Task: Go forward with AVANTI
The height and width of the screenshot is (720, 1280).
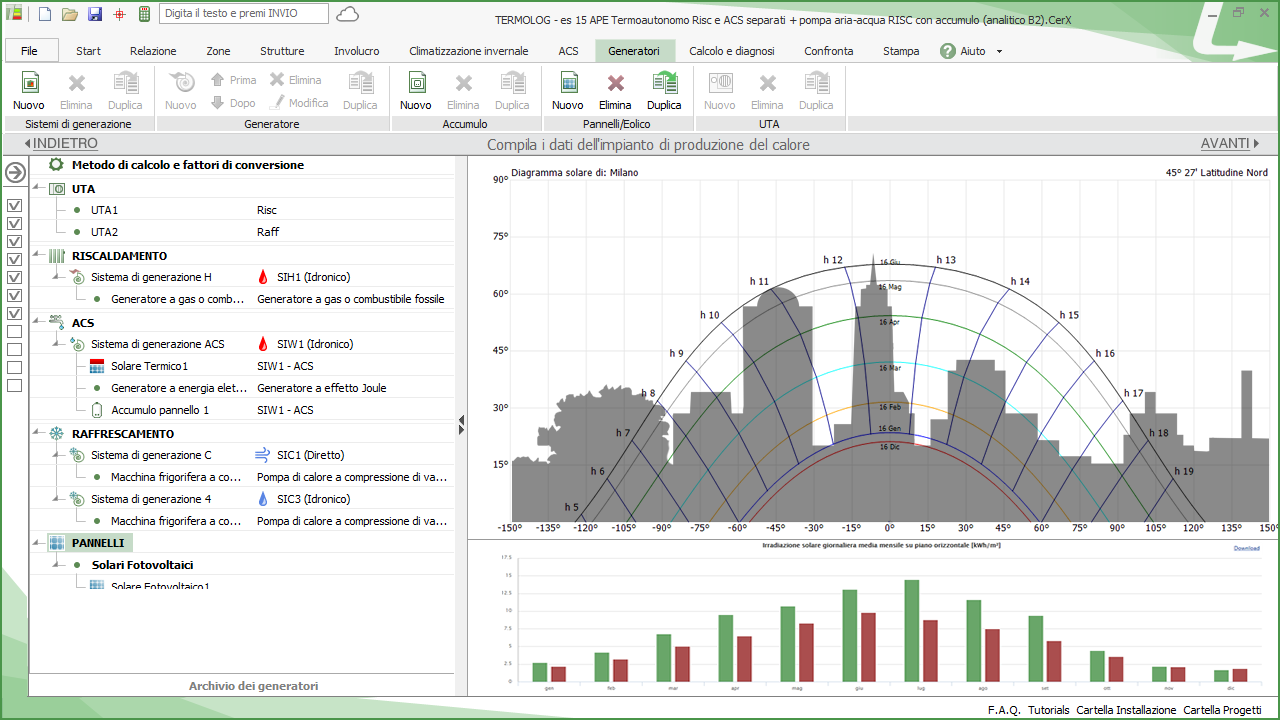Action: [1230, 144]
